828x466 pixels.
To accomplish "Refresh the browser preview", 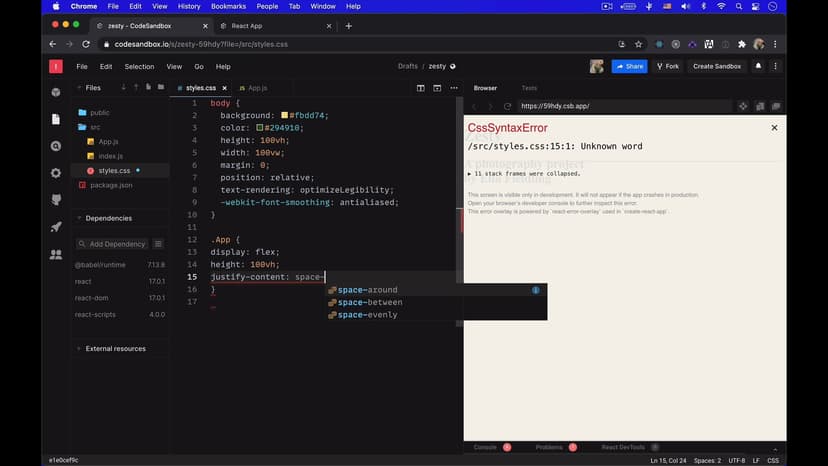I will click(508, 106).
